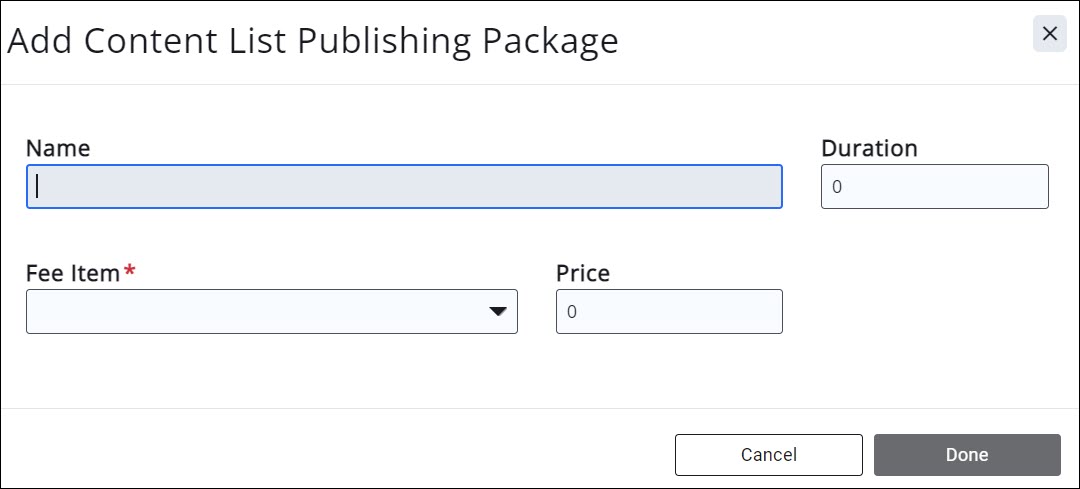Screen dimensions: 1080x489
Task: Click the 0 value in Price
Action: [572, 312]
